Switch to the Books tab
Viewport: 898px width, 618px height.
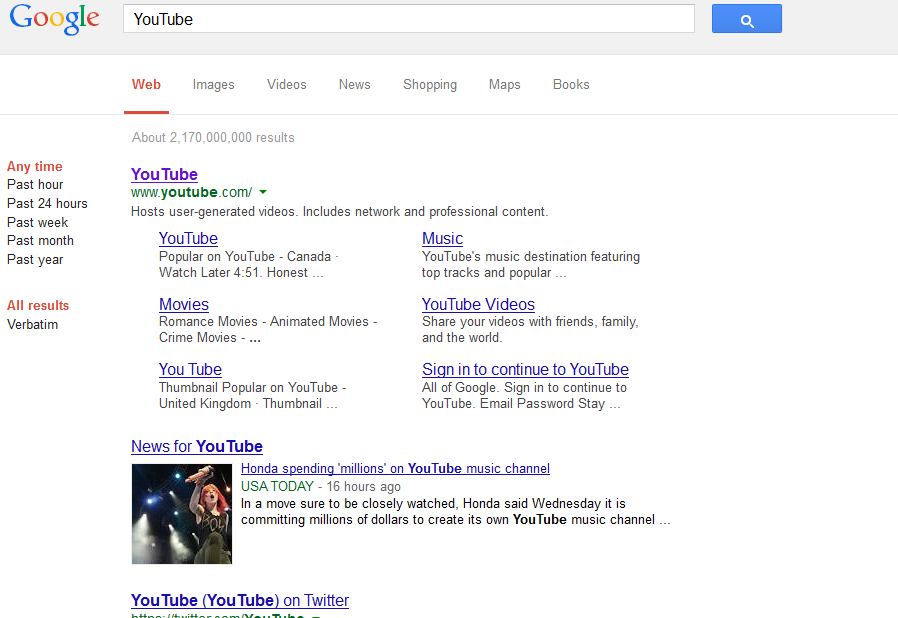point(570,85)
